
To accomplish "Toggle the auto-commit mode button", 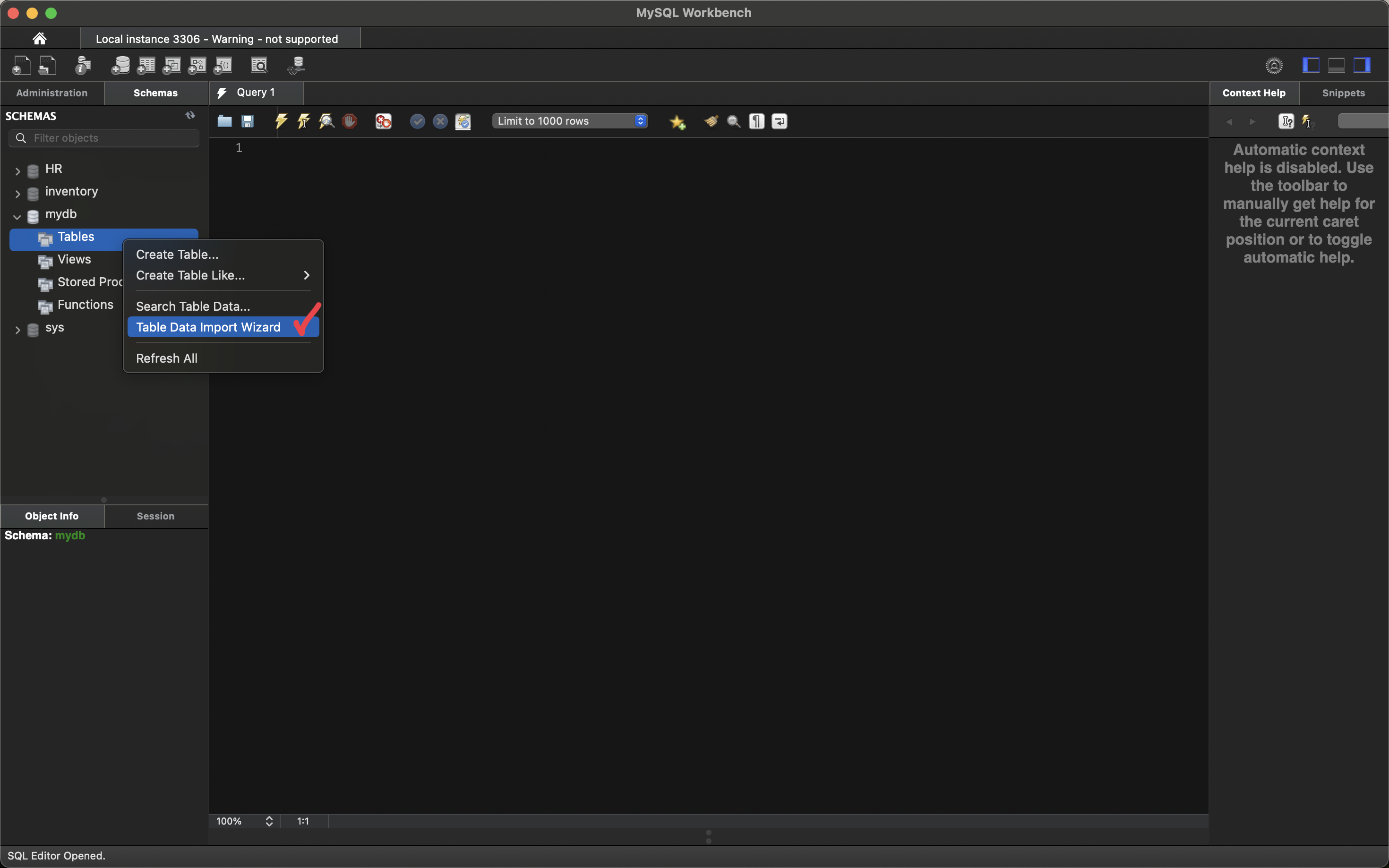I will tap(463, 121).
